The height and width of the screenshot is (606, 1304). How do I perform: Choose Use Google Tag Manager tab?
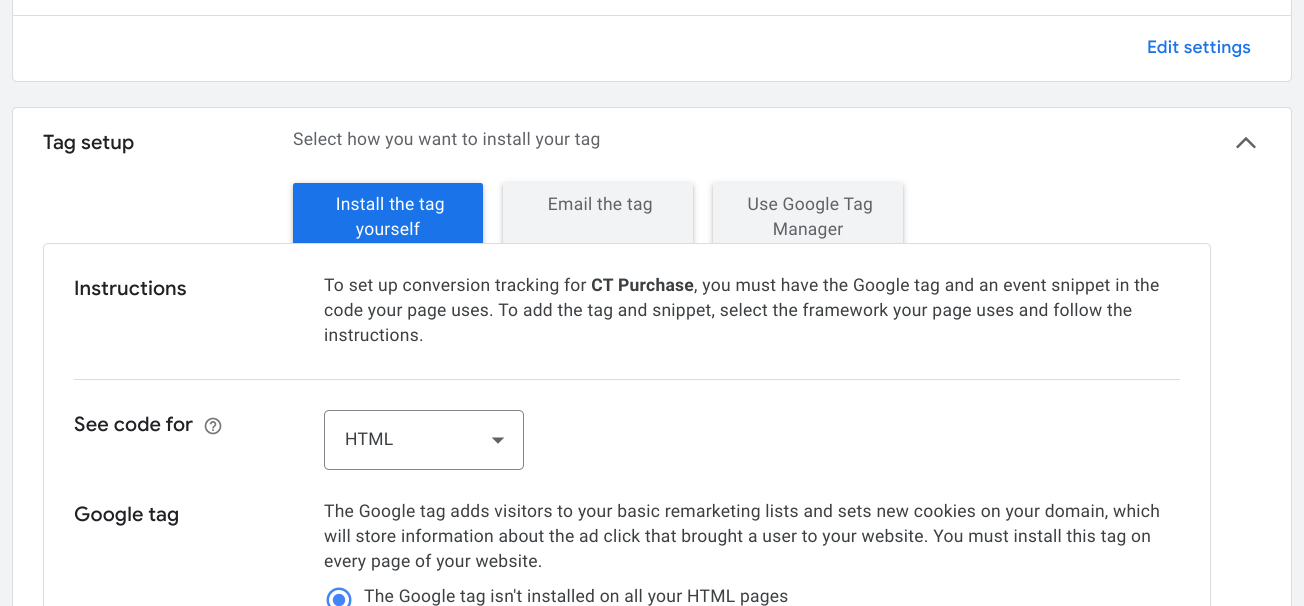tap(808, 213)
